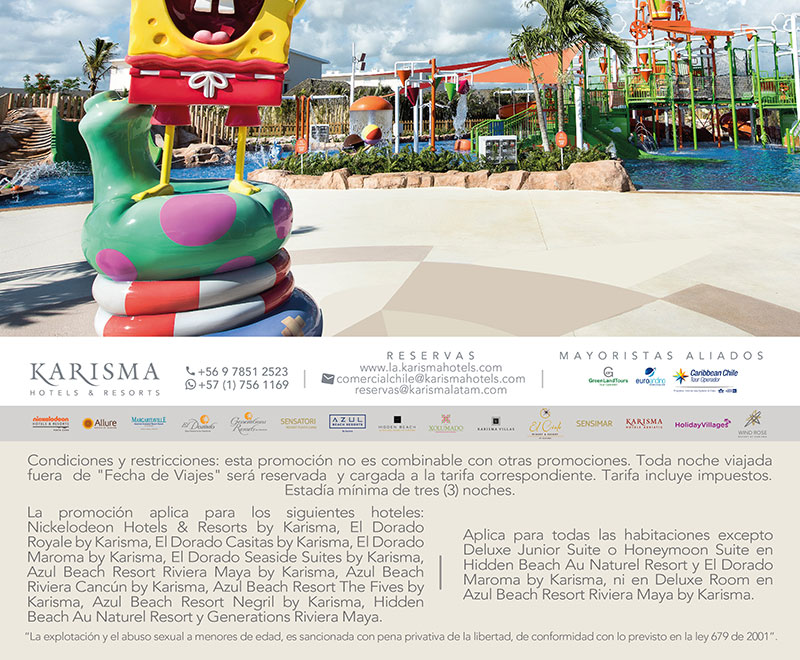
Task: Click the Azul Beach Resorts logo
Action: point(347,423)
